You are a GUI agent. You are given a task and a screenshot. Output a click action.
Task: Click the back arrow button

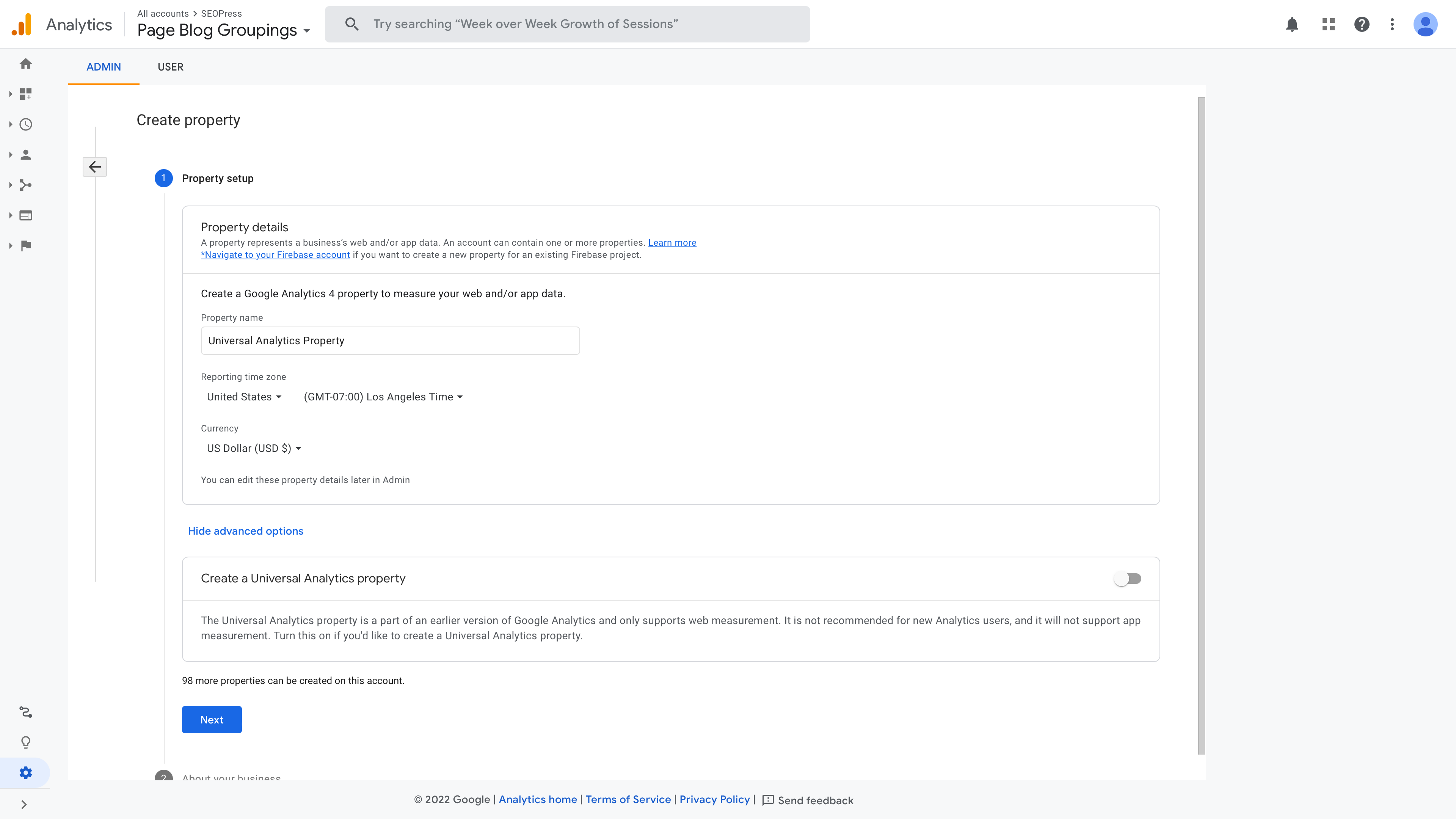pos(95,167)
